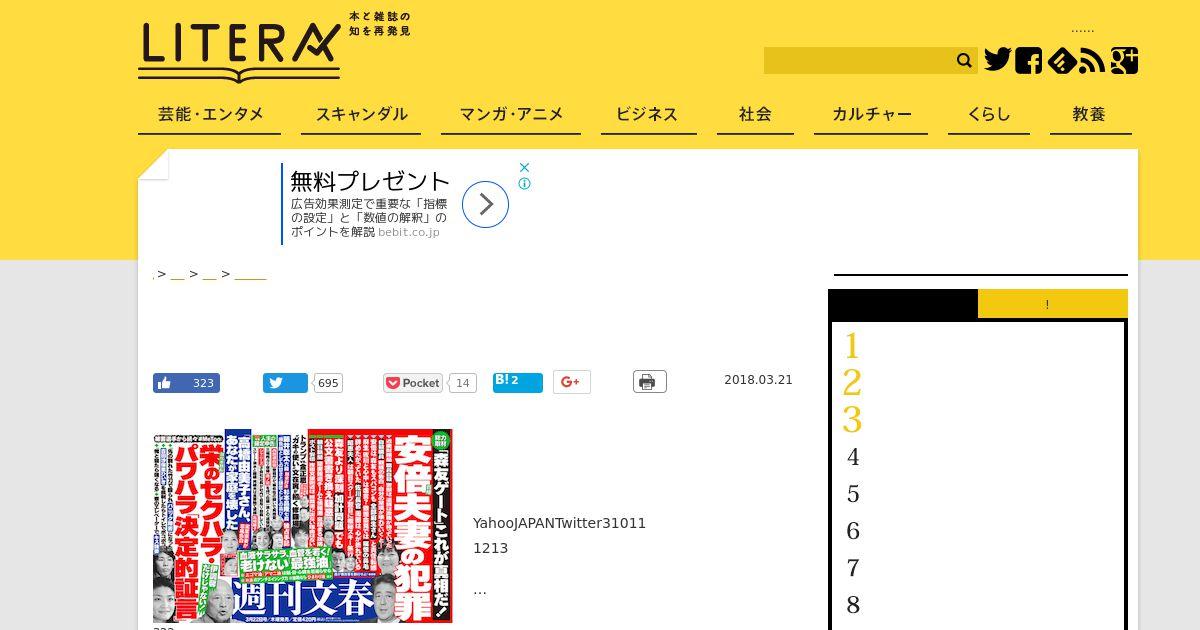The width and height of the screenshot is (1200, 630).
Task: Open the RSS feed icon
Action: (x=1092, y=61)
